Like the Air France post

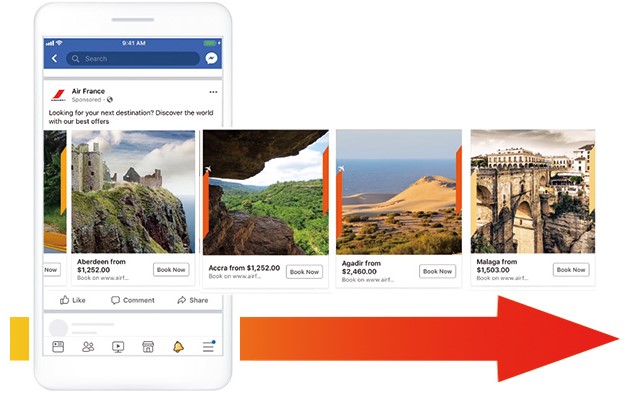[x=73, y=300]
